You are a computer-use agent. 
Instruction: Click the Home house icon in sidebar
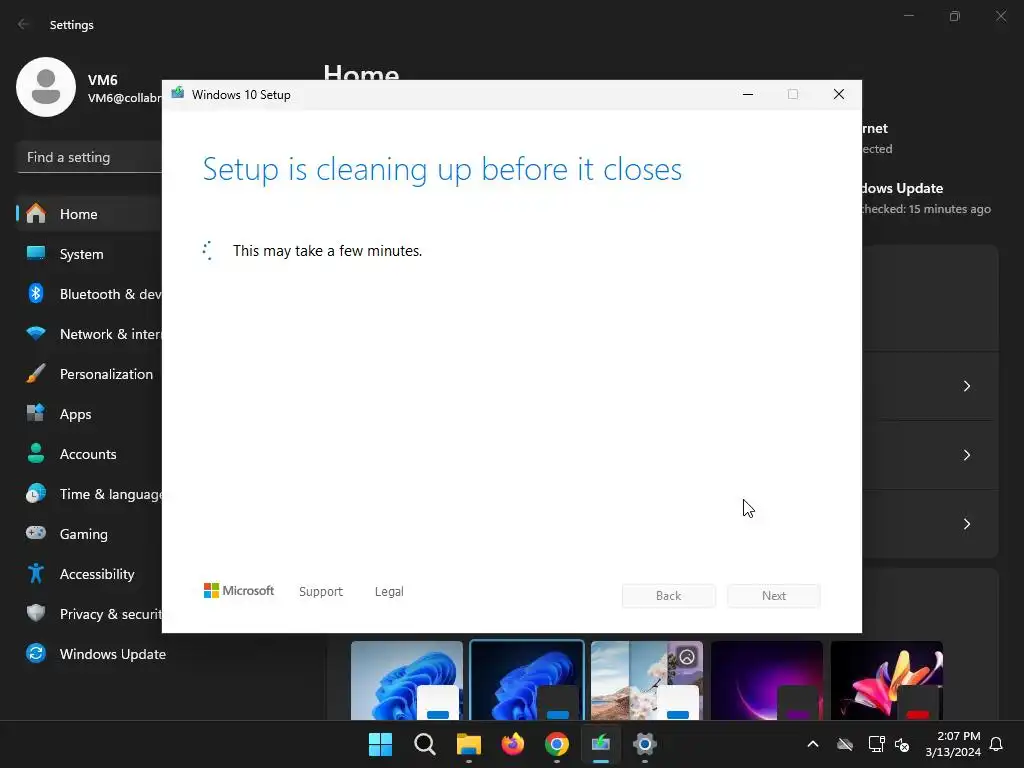(36, 214)
